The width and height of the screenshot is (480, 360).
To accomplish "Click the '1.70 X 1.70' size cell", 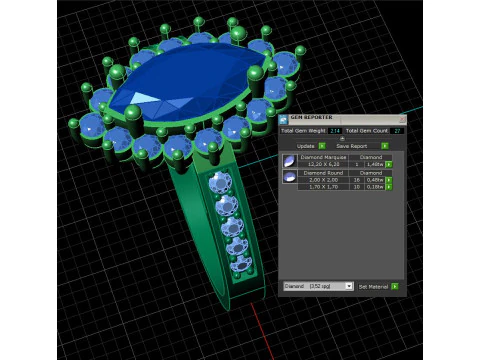I will pos(323,187).
